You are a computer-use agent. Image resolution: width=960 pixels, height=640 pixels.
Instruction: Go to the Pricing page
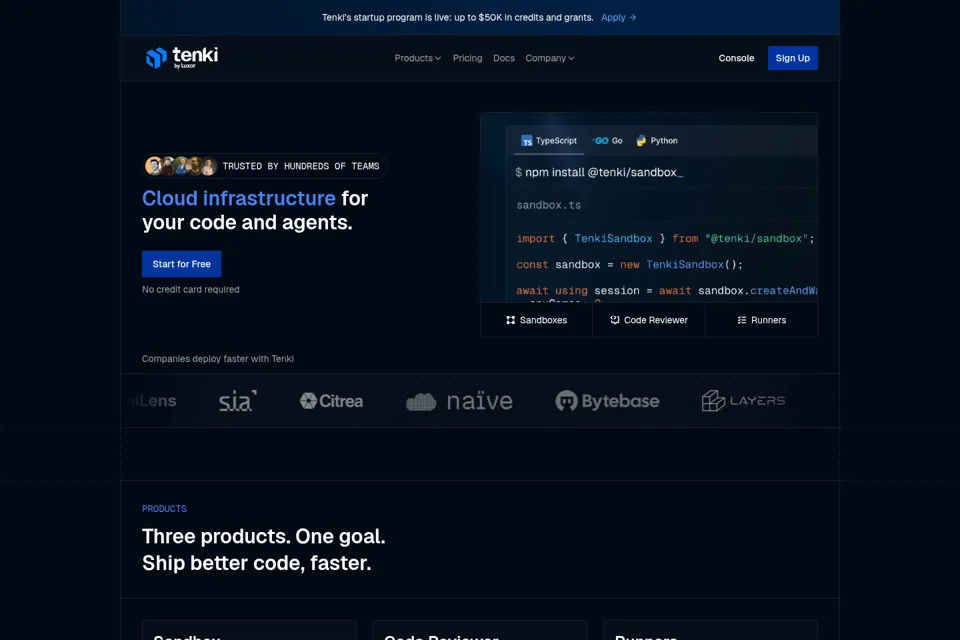468,58
